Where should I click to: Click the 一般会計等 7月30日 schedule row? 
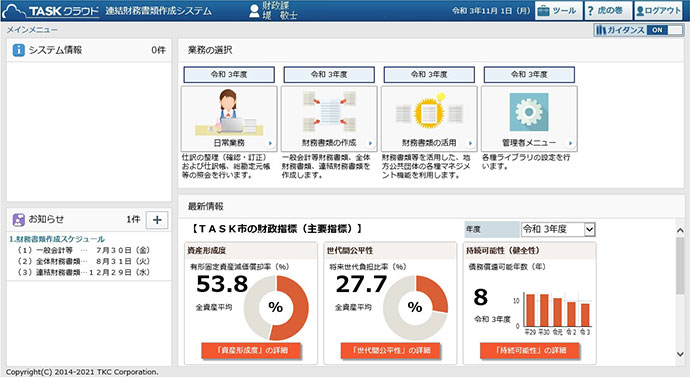tap(83, 250)
